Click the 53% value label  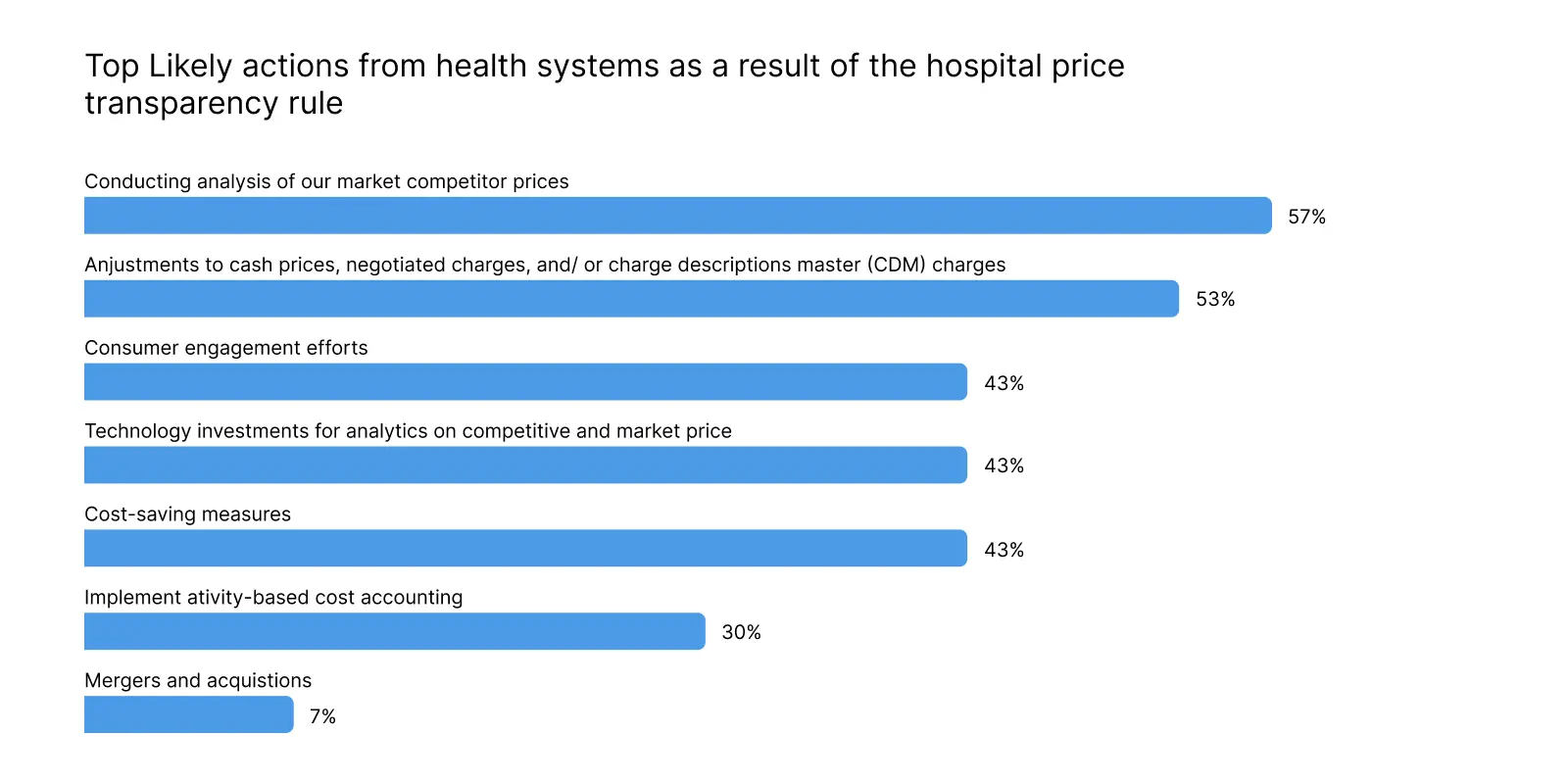[1215, 300]
